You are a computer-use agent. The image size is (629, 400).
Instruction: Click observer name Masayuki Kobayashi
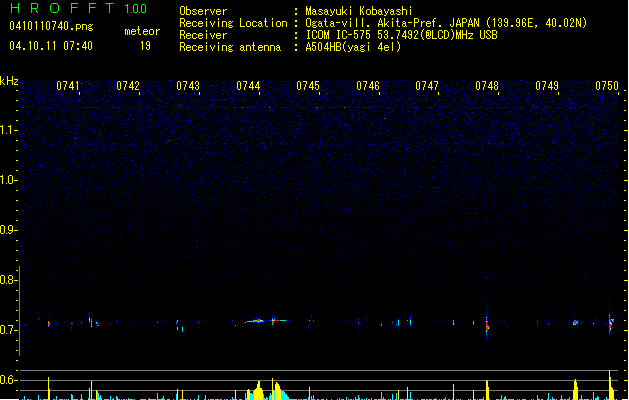359,11
